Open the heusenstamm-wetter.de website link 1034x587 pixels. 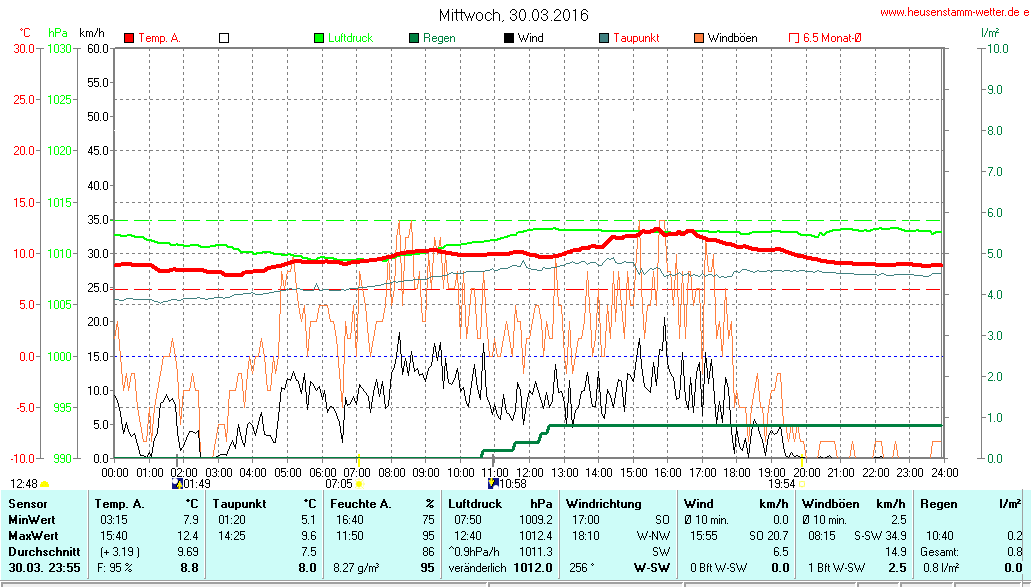pos(954,12)
